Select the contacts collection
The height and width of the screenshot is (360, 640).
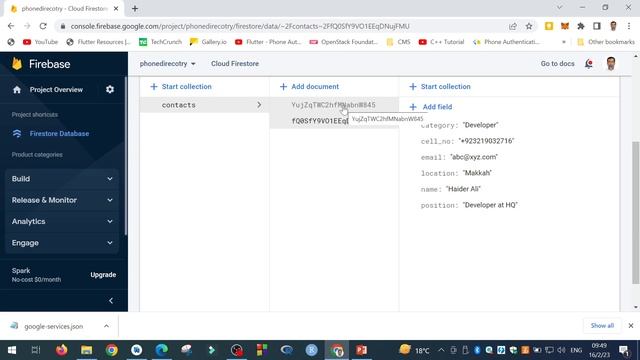pyautogui.click(x=204, y=105)
